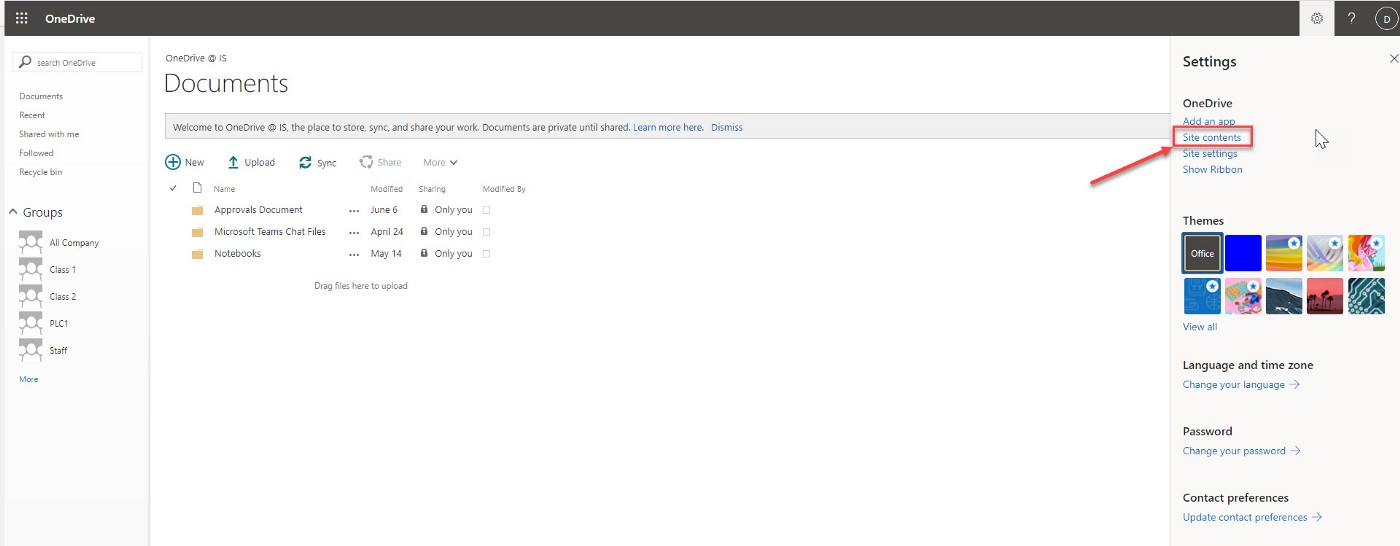Select the rainbow stripes theme swatch
Viewport: 1400px width, 546px height.
[1284, 253]
